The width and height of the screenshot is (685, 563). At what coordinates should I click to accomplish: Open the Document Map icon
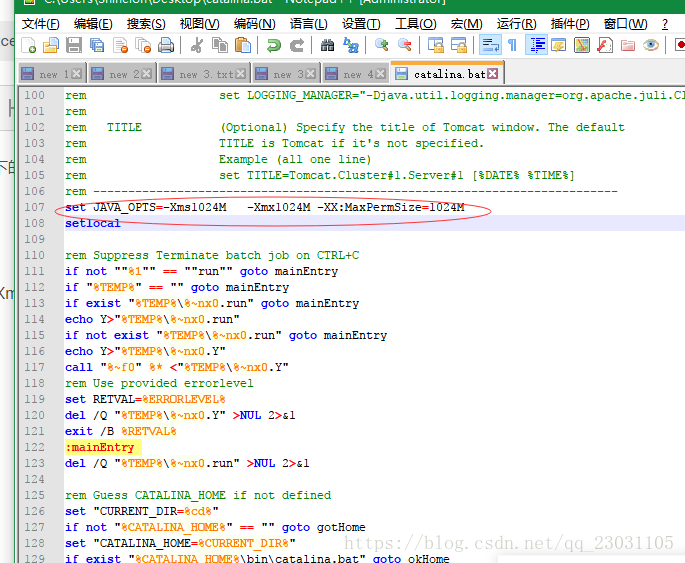click(582, 45)
